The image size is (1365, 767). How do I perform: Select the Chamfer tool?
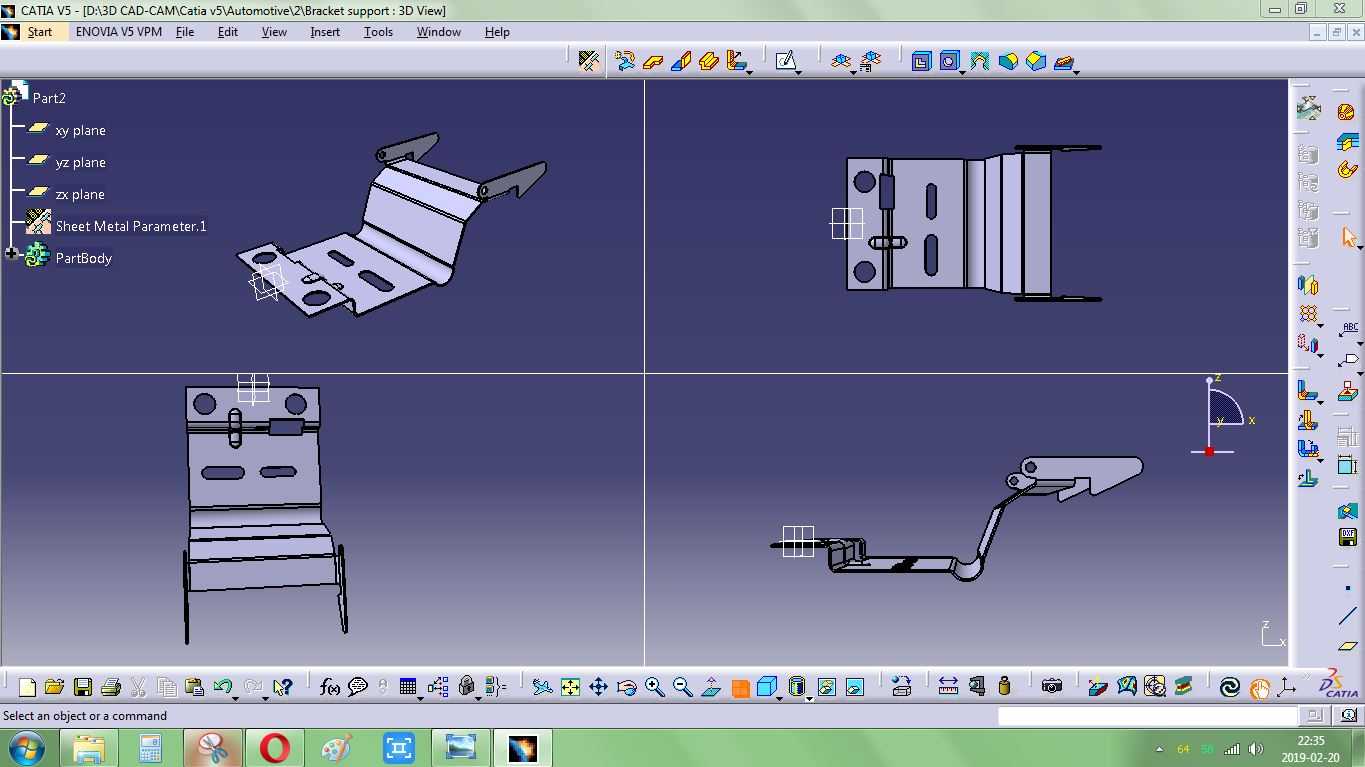click(x=1036, y=61)
